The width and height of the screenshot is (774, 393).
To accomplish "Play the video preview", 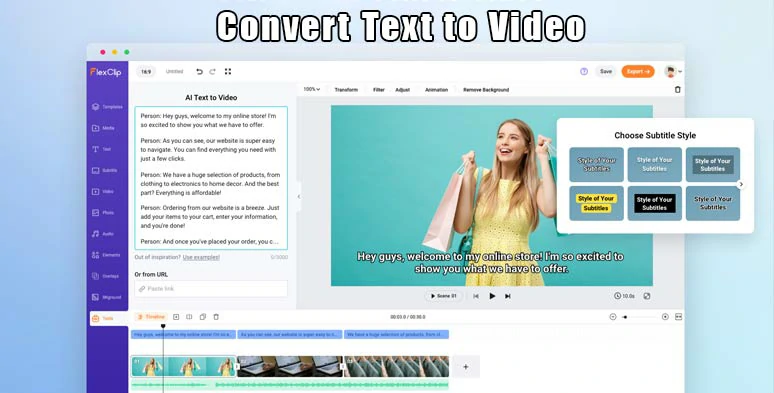I will coord(492,296).
